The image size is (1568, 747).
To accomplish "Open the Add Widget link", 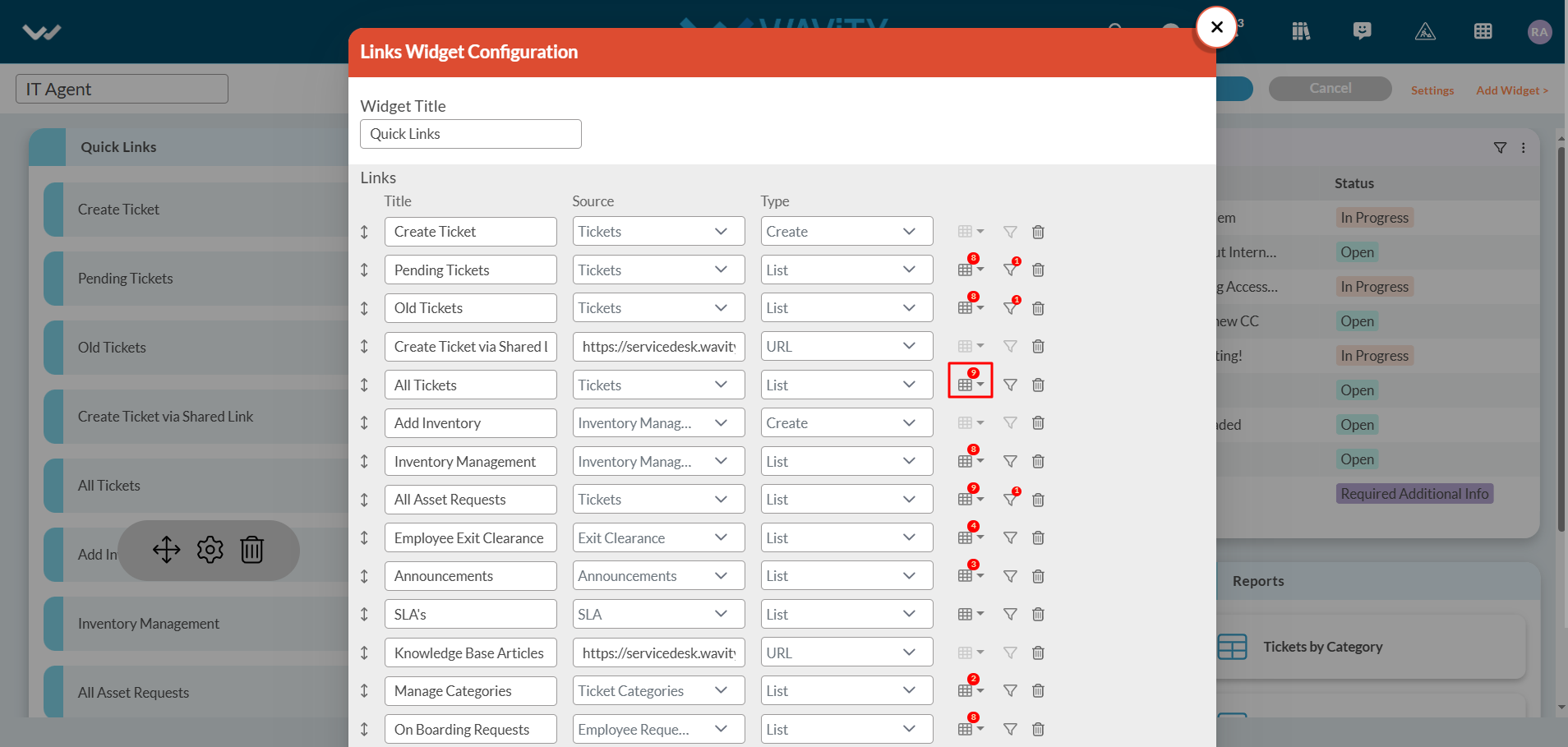I will pos(1512,90).
